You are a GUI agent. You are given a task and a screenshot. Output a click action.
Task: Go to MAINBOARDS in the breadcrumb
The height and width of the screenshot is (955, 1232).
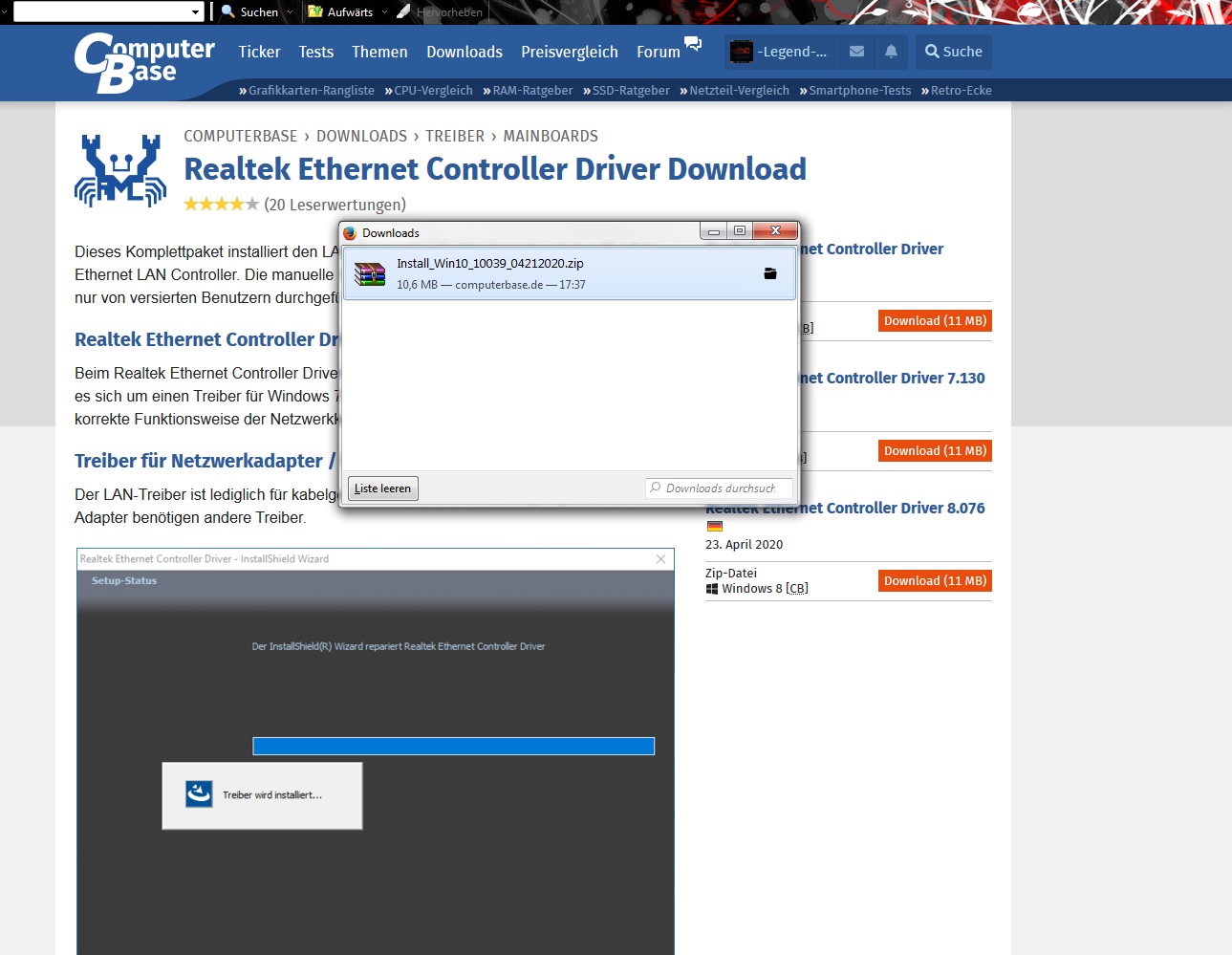551,136
